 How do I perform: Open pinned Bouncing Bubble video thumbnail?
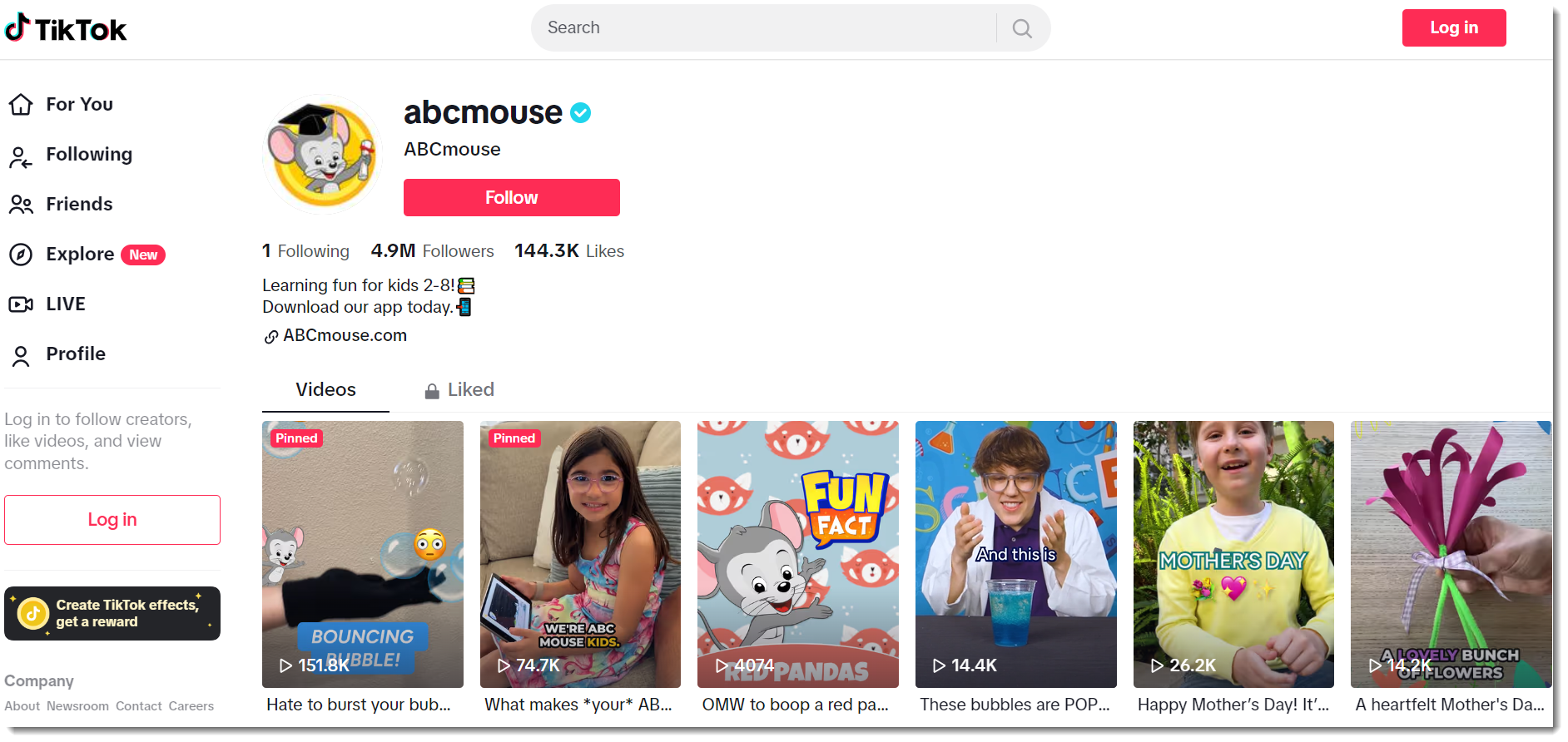click(x=363, y=554)
